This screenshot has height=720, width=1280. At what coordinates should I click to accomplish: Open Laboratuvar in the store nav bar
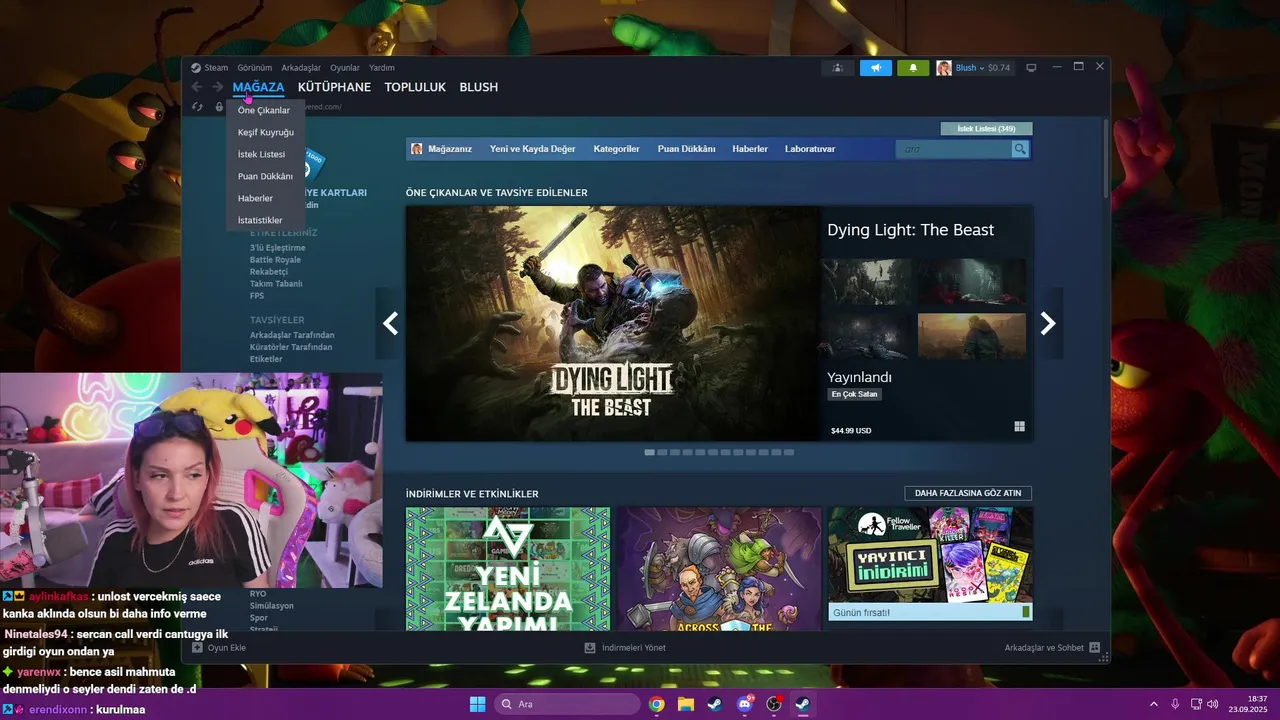pyautogui.click(x=810, y=149)
